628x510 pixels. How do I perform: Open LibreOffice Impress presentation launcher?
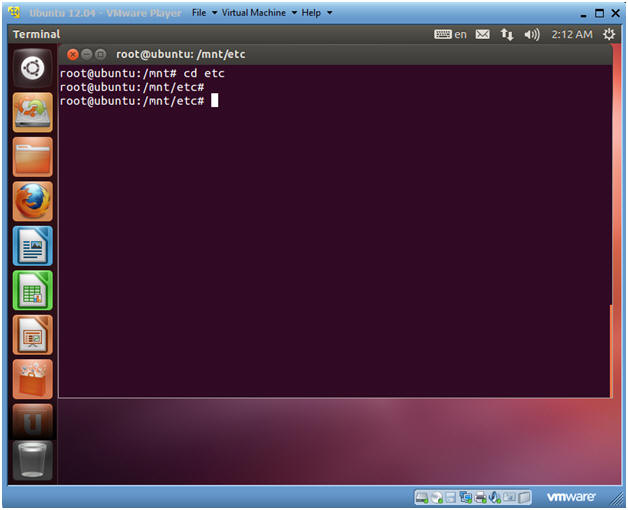tap(32, 335)
